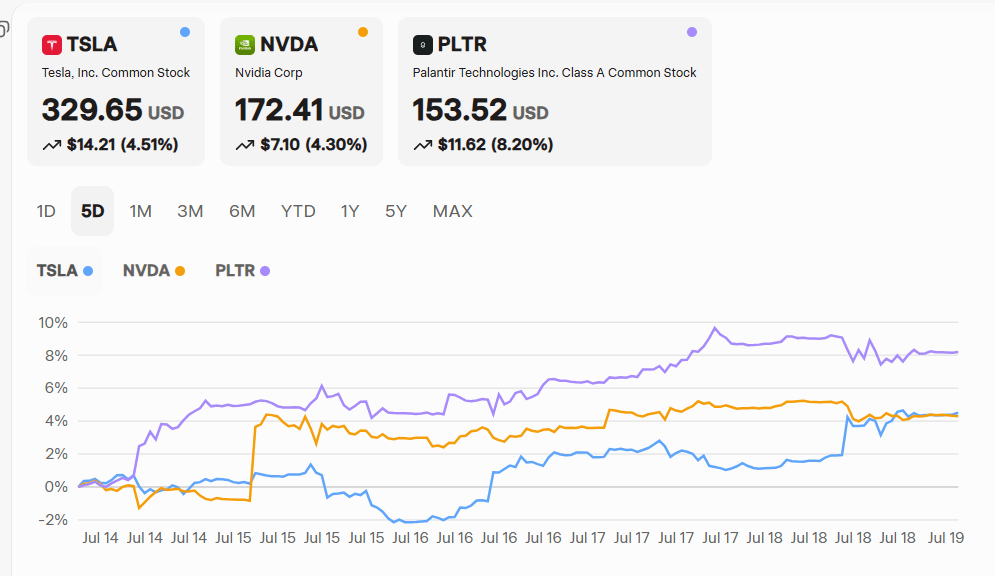Image resolution: width=995 pixels, height=576 pixels.
Task: Toggle the PLTR series in chart legend
Action: [242, 270]
